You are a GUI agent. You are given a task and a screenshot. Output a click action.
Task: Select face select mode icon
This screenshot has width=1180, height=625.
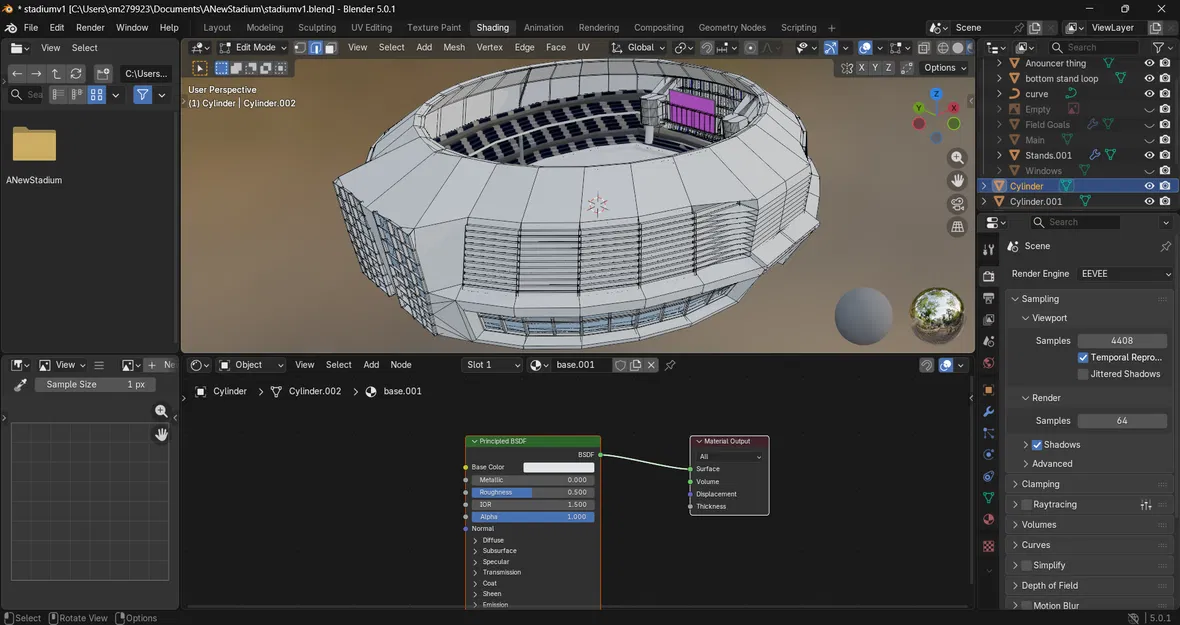330,47
